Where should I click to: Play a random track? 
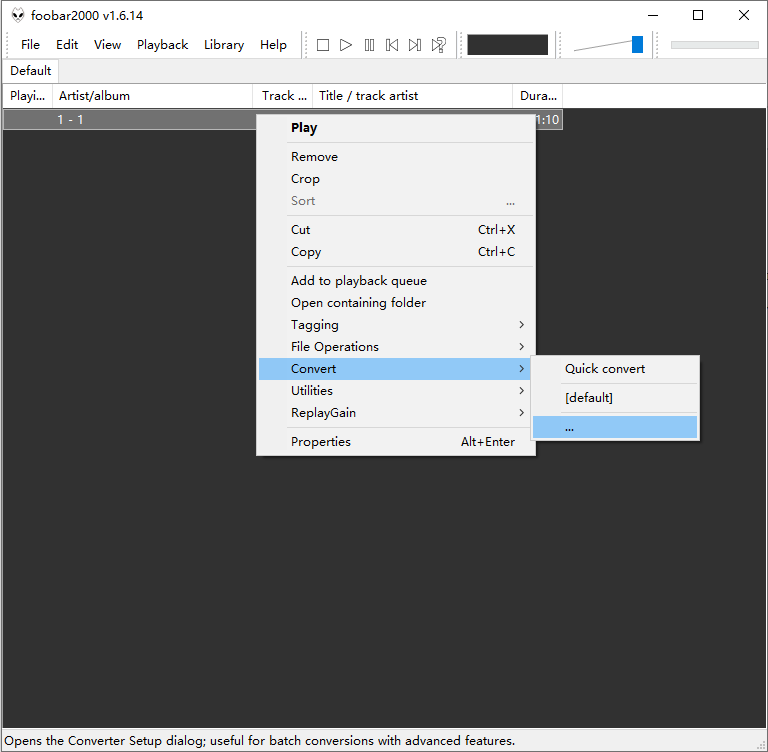pos(438,45)
